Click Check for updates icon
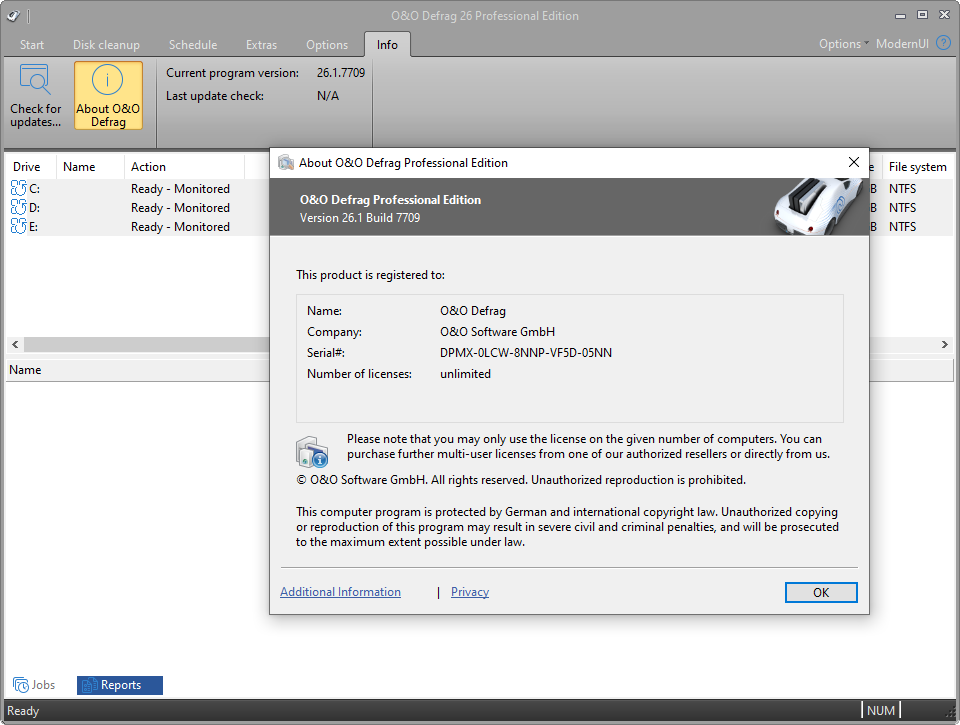Viewport: 960px width, 725px height. point(34,80)
